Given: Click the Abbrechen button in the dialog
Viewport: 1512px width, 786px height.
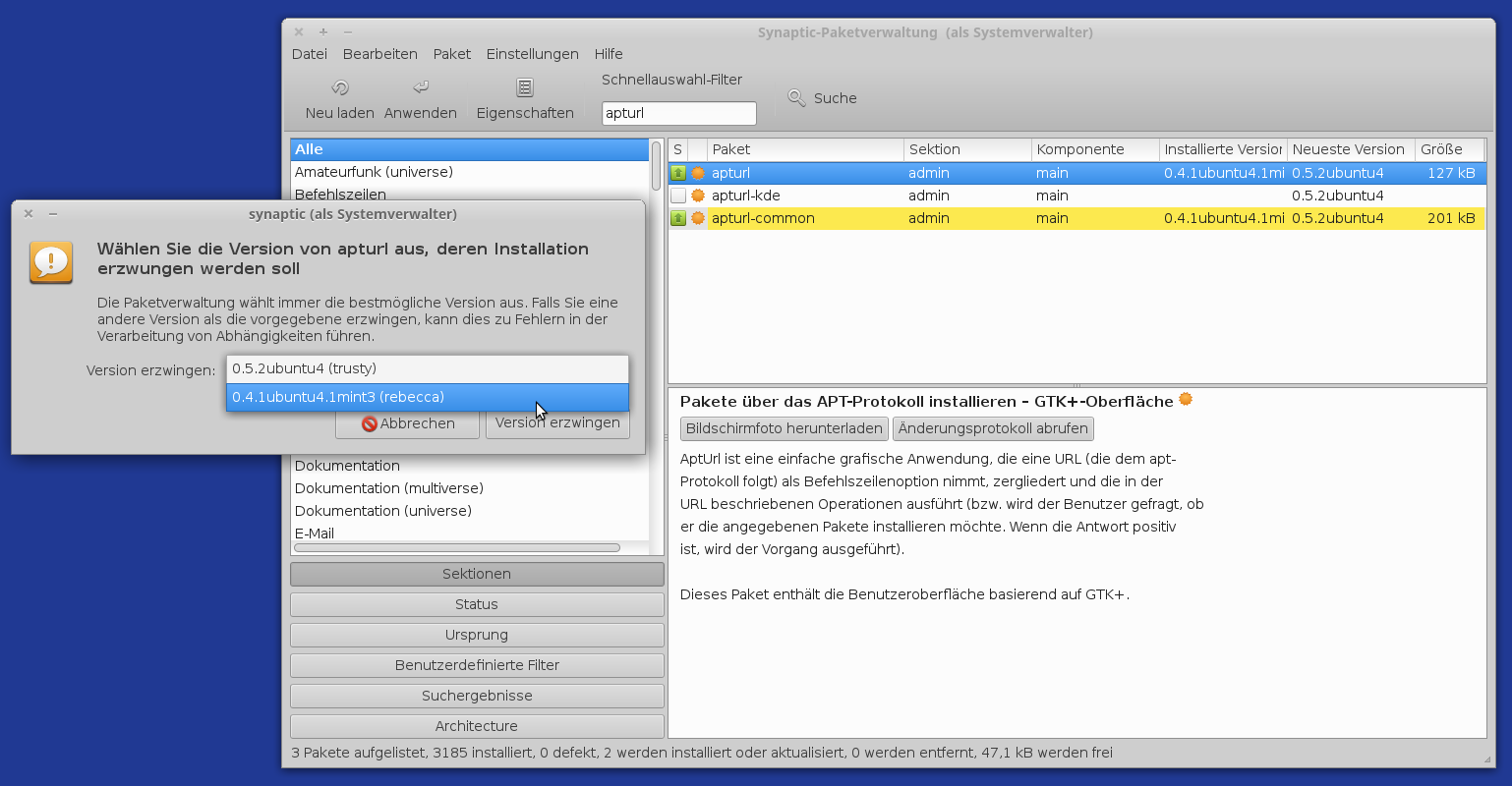Looking at the screenshot, I should pos(408,423).
